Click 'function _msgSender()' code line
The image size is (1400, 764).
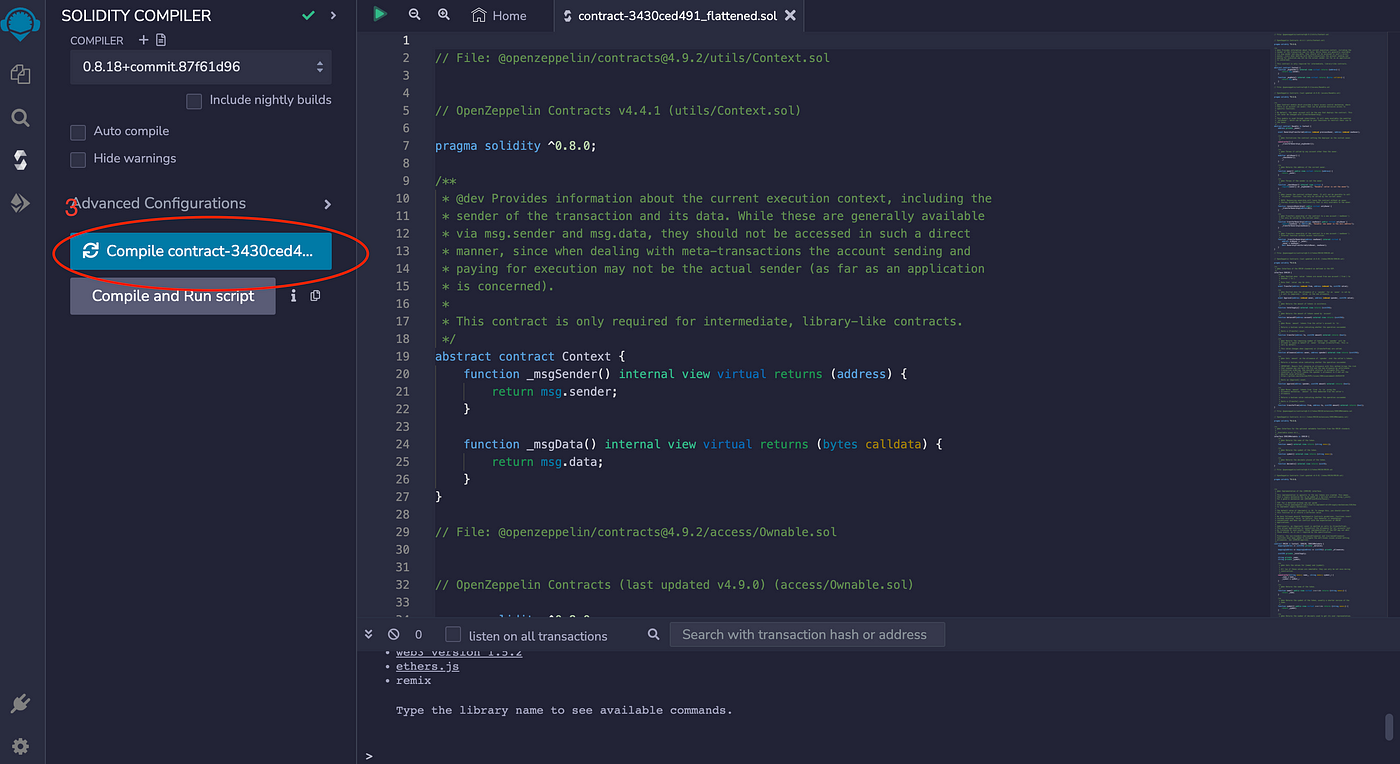pyautogui.click(x=685, y=374)
